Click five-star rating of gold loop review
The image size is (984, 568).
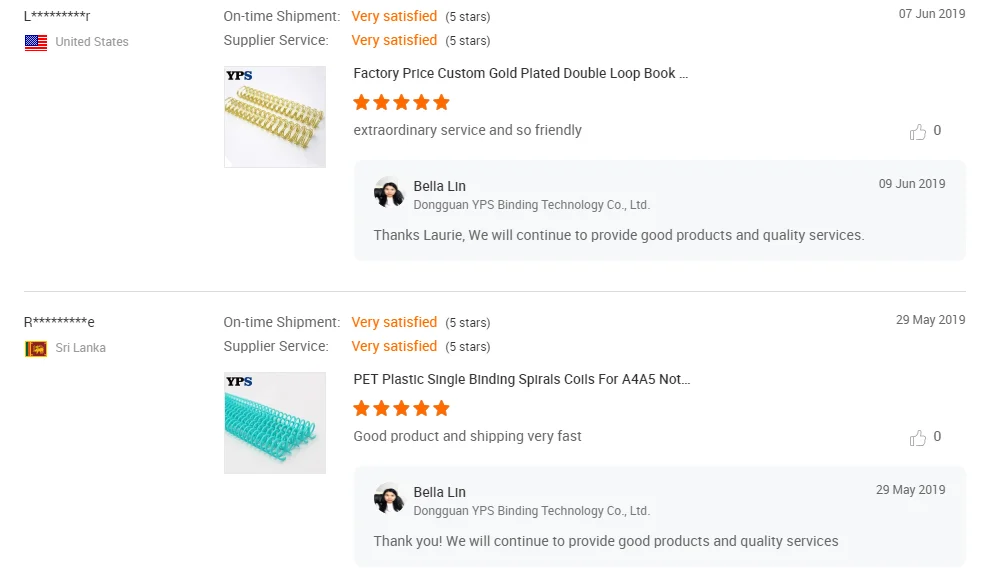401,102
